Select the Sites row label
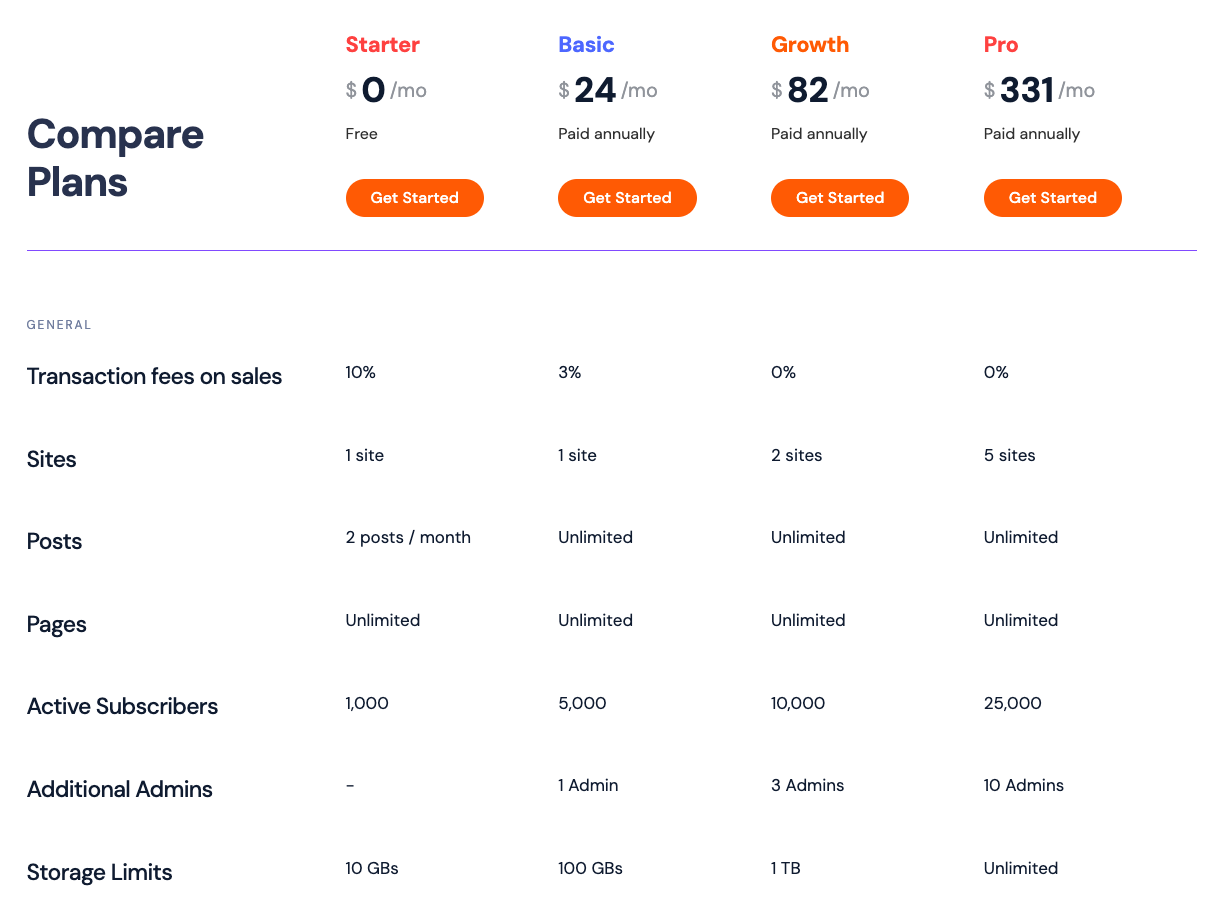Viewport: 1232px width, 897px height. click(52, 460)
